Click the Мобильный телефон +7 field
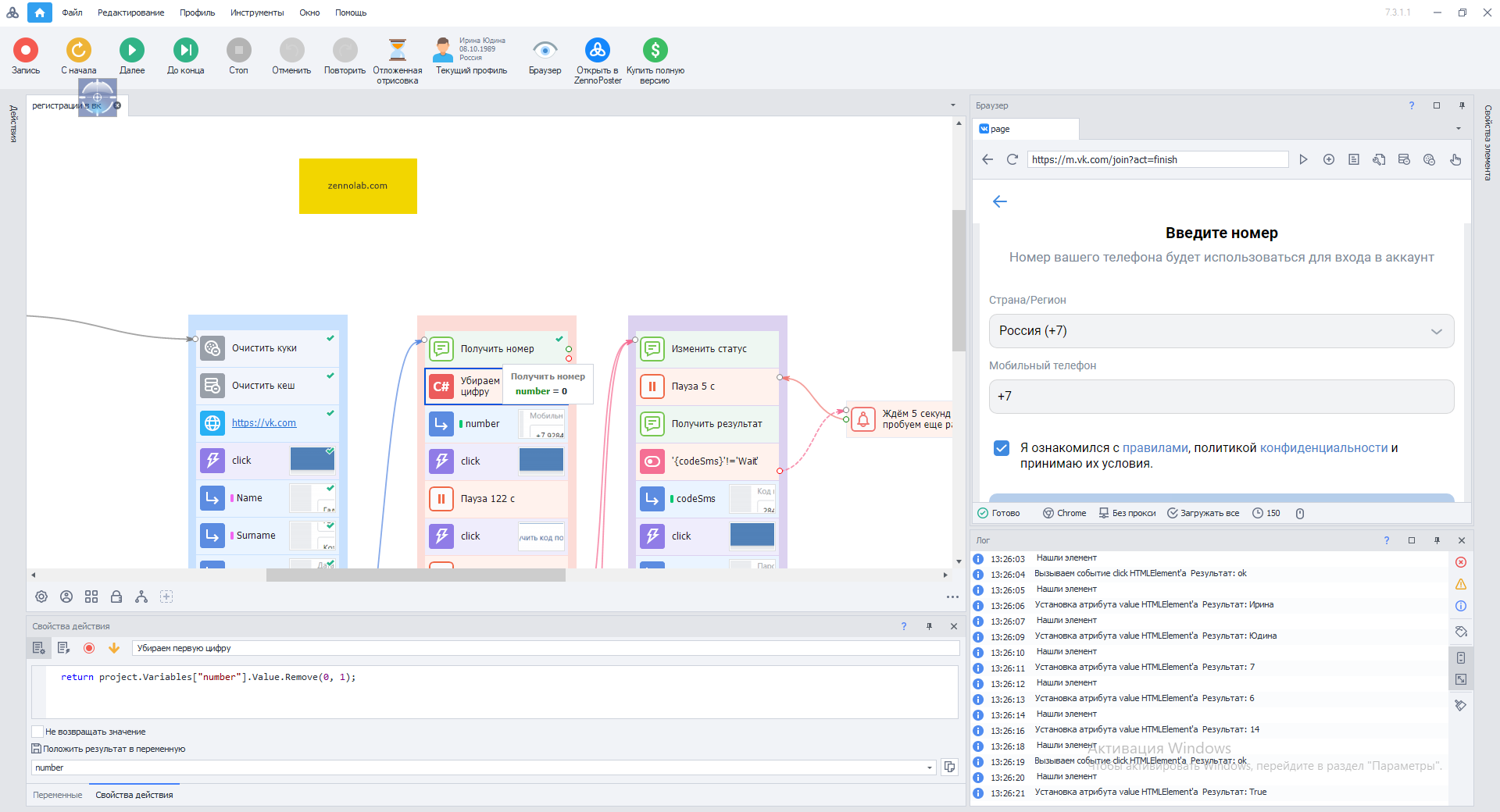The height and width of the screenshot is (812, 1500). [x=1221, y=397]
